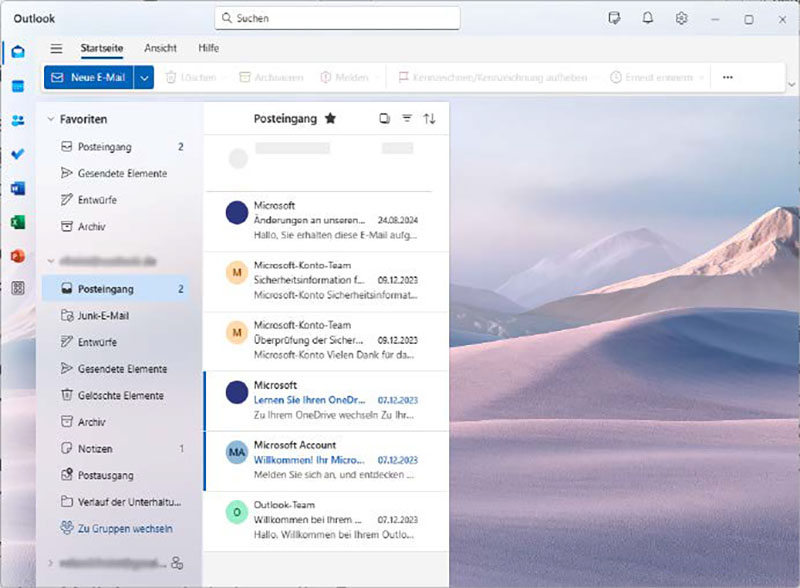Select the account's highlighted Posteingang folder
This screenshot has height=588, width=800.
[x=116, y=289]
